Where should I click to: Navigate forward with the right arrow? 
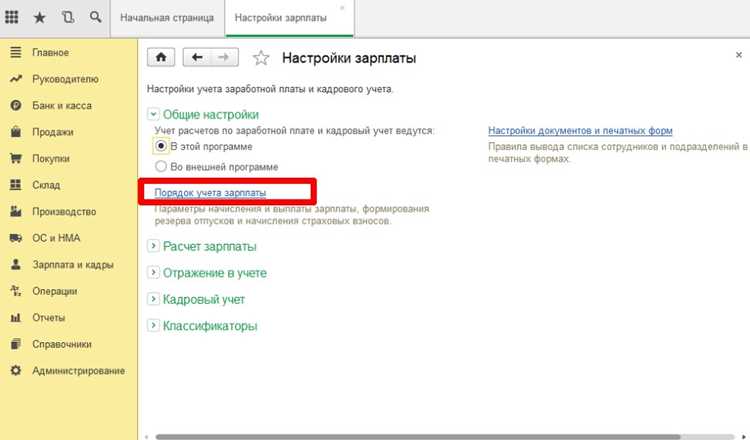tap(224, 57)
